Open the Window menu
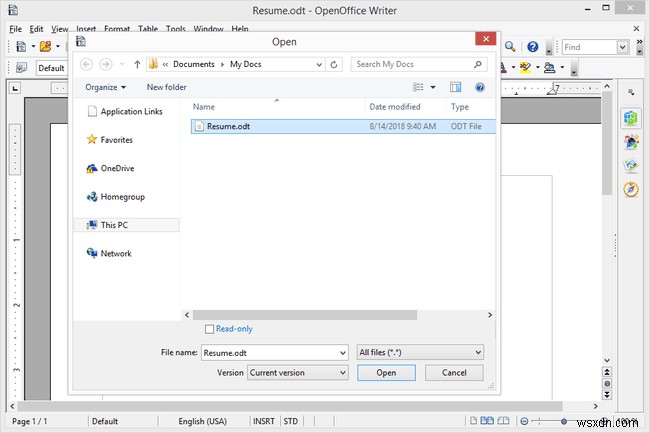This screenshot has width=650, height=433. pos(208,29)
